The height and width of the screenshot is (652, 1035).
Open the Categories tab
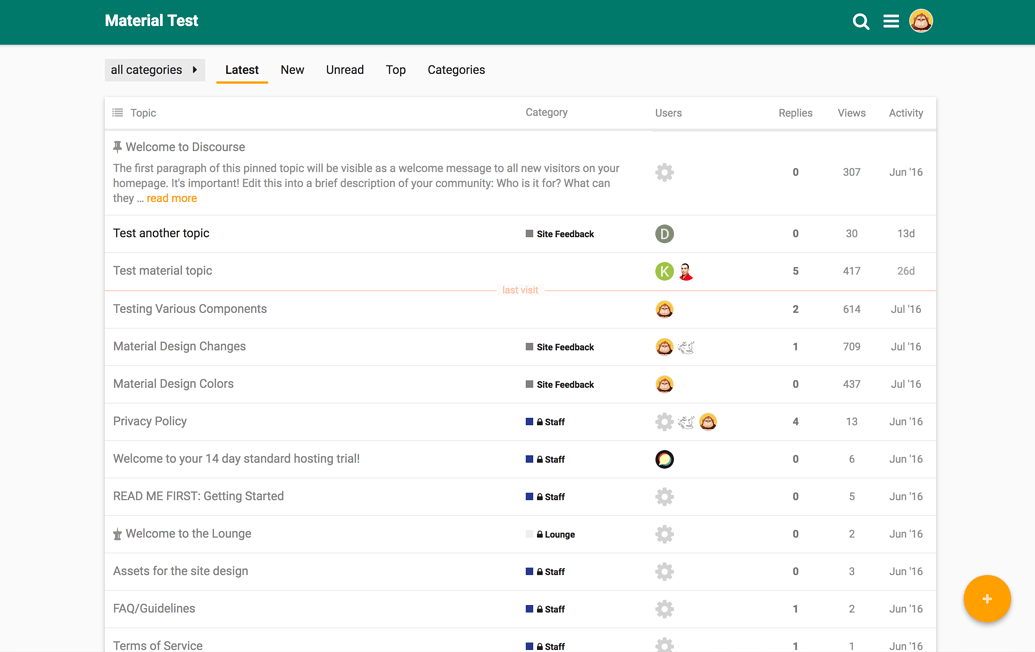(x=456, y=70)
